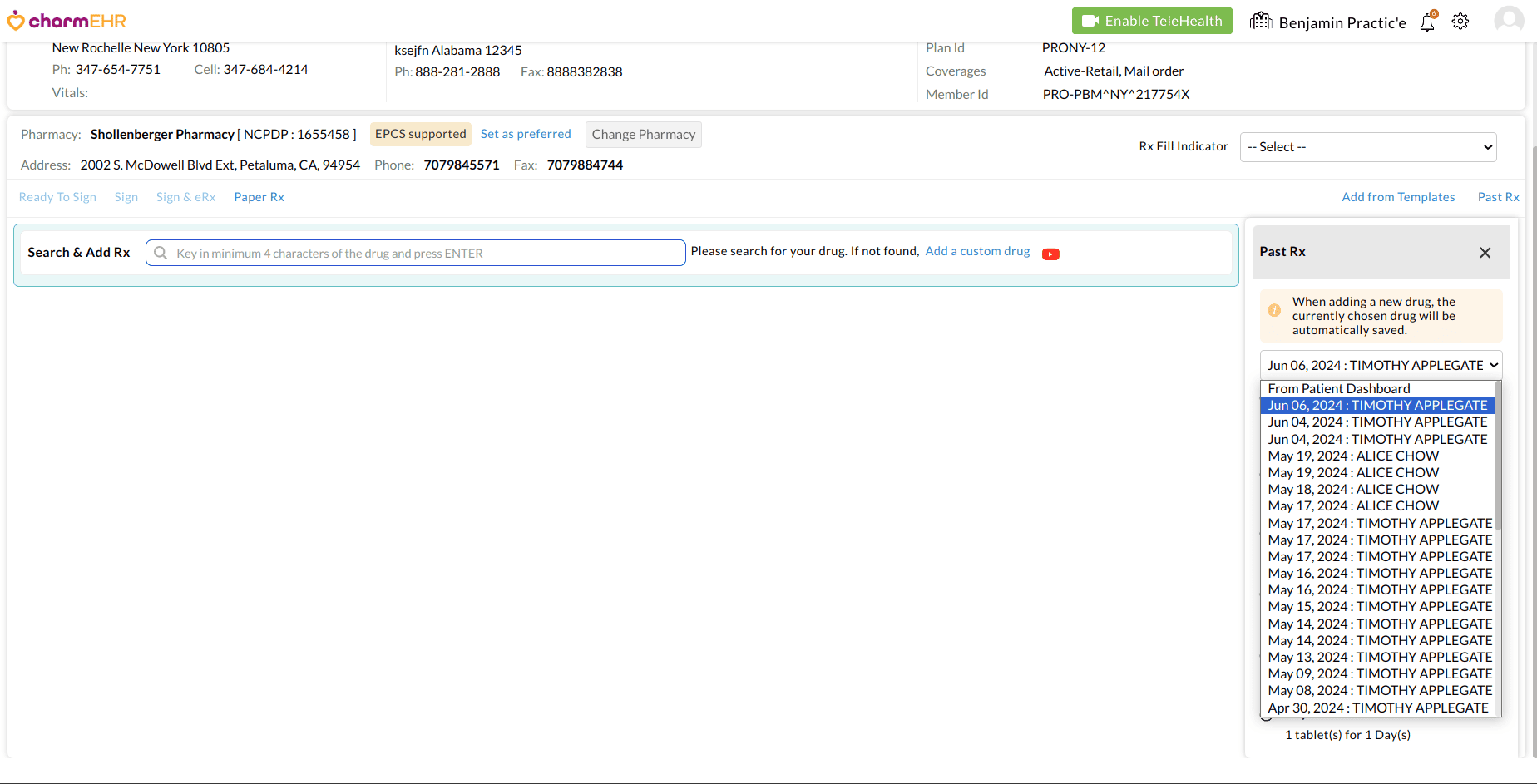Open Add from Templates link
The image size is (1537, 784).
1398,197
